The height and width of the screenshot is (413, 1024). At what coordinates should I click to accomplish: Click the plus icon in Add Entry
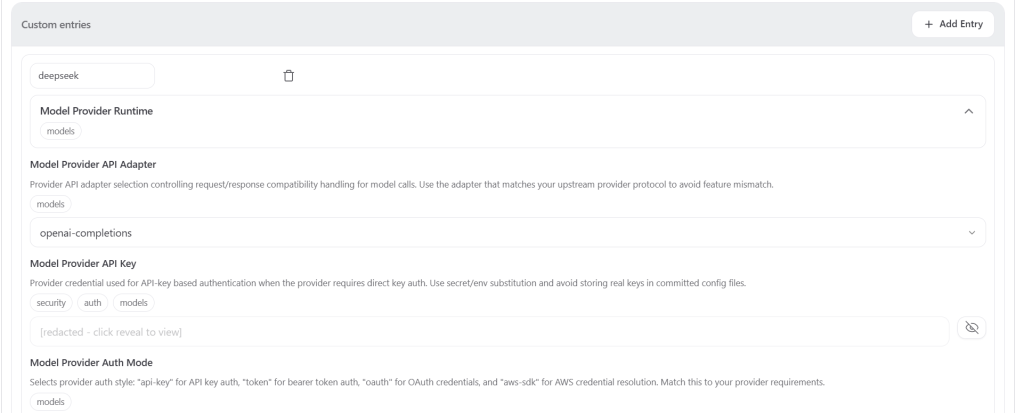(x=929, y=24)
